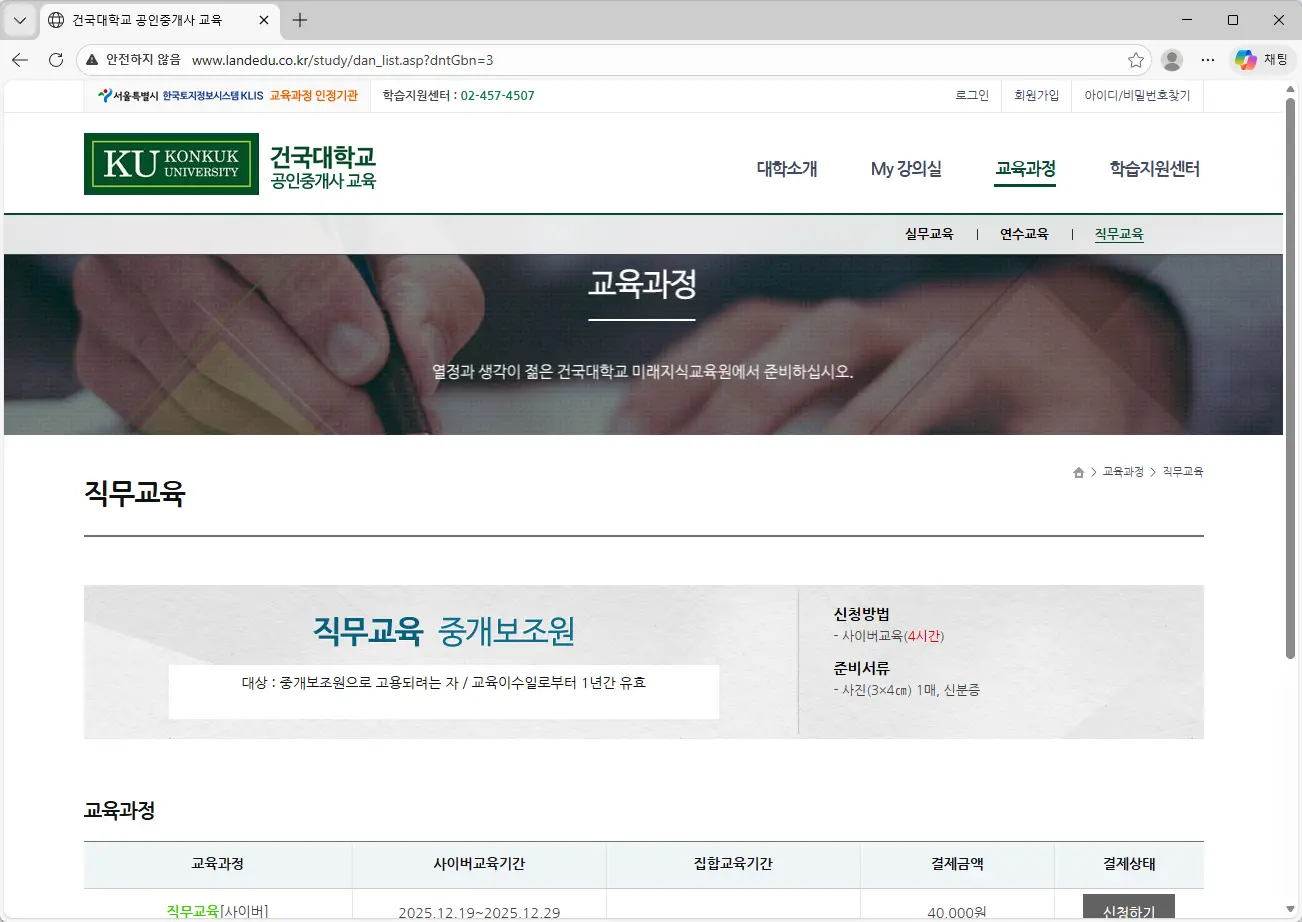The width and height of the screenshot is (1302, 922).
Task: Reload the page using the refresh icon
Action: coord(55,60)
